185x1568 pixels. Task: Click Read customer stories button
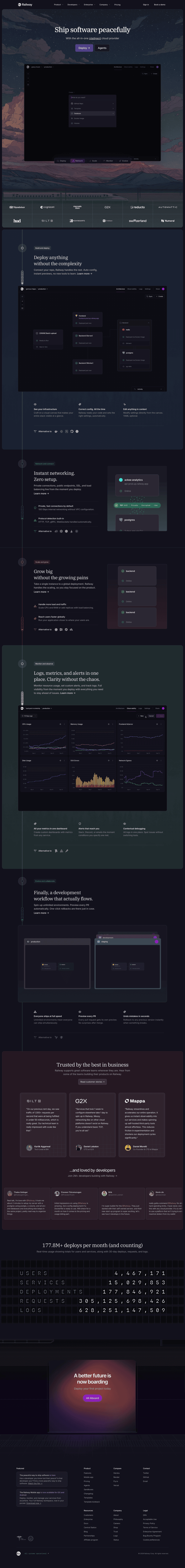click(92, 1082)
